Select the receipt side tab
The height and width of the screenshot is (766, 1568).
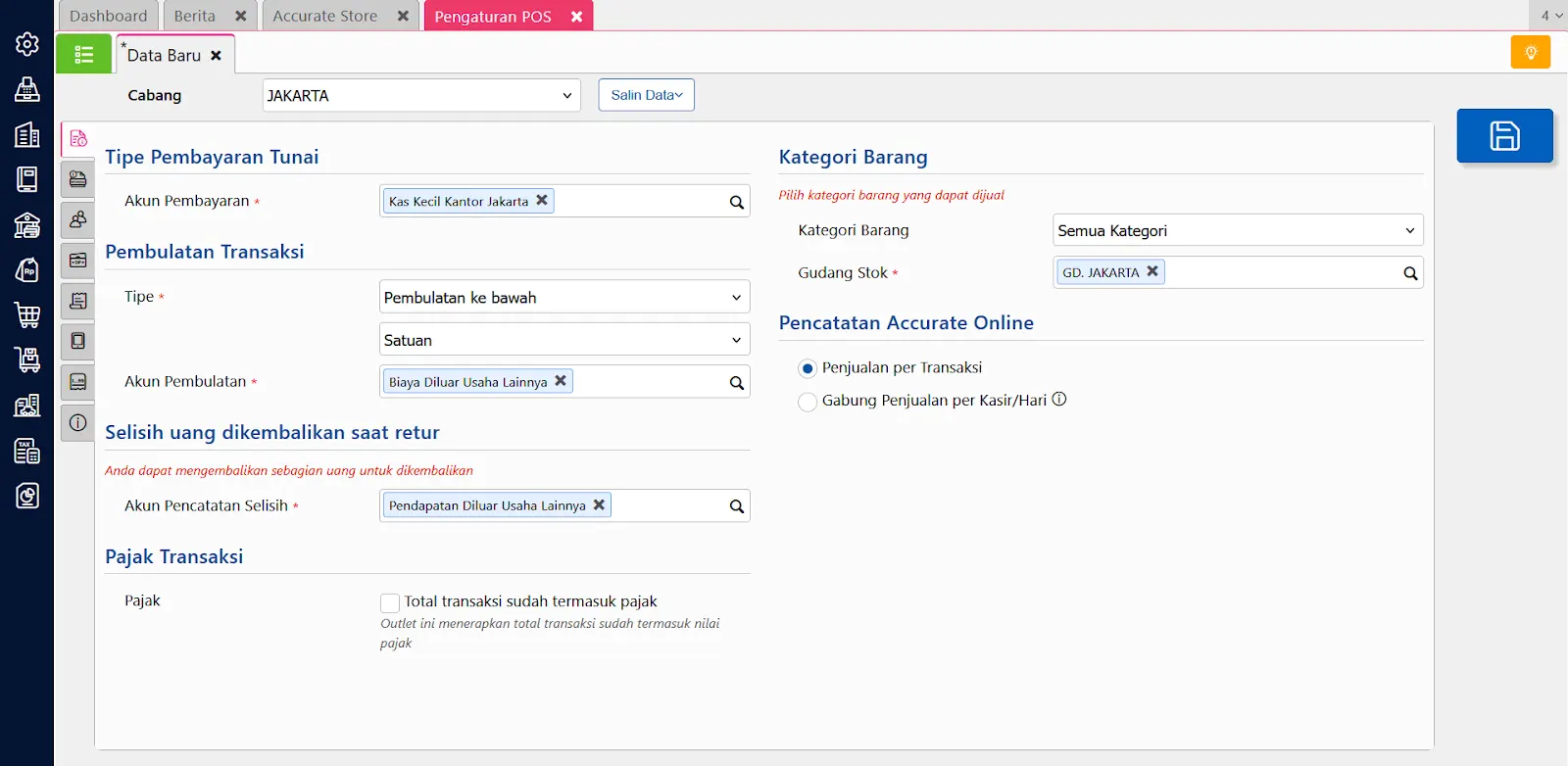pos(78,301)
